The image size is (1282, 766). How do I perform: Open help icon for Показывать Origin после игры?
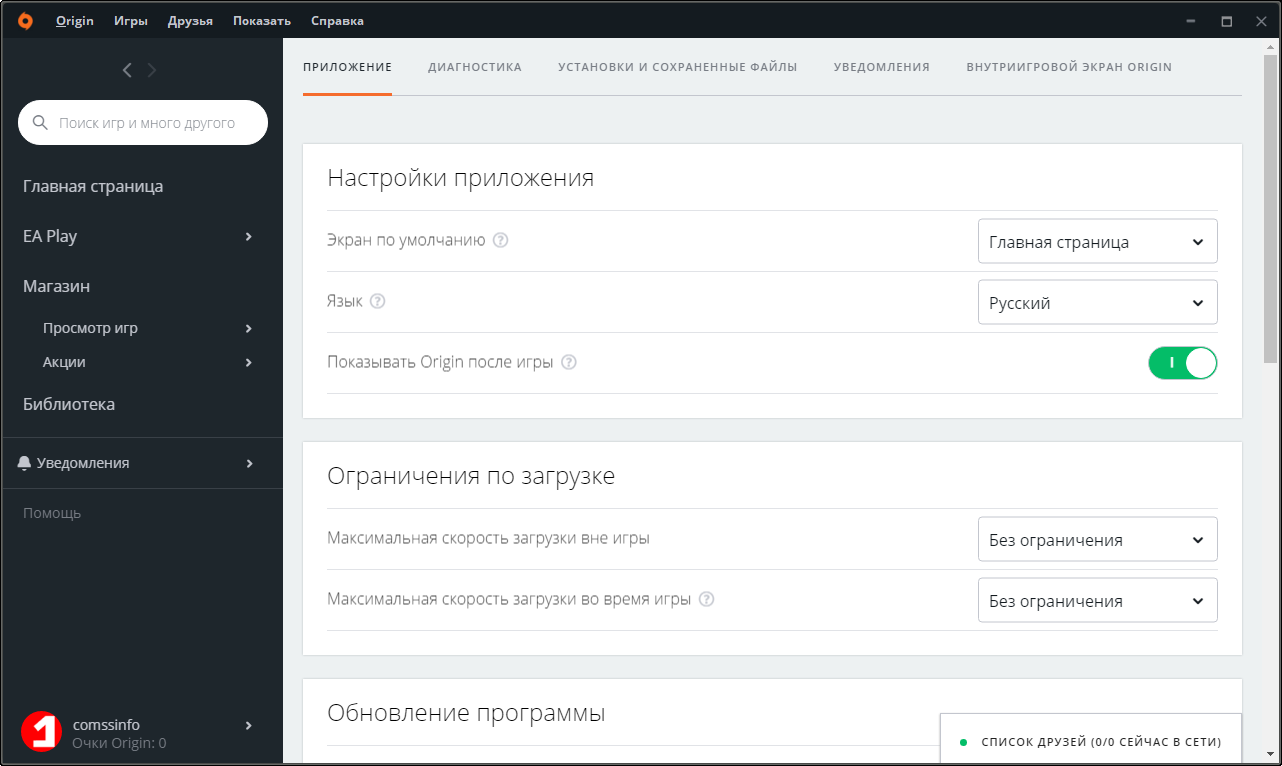569,362
